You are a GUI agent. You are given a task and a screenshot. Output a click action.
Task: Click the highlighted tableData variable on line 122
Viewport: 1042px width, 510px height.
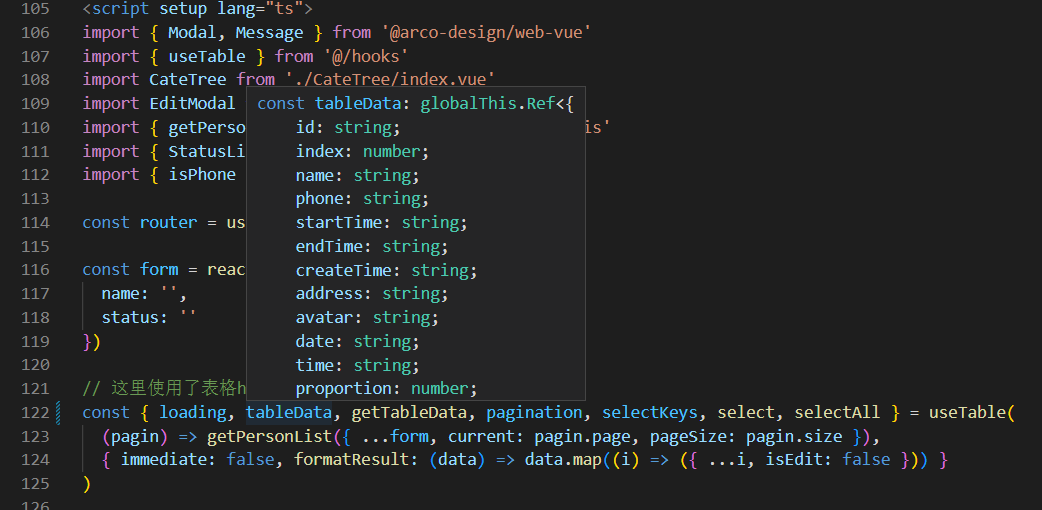pos(289,413)
